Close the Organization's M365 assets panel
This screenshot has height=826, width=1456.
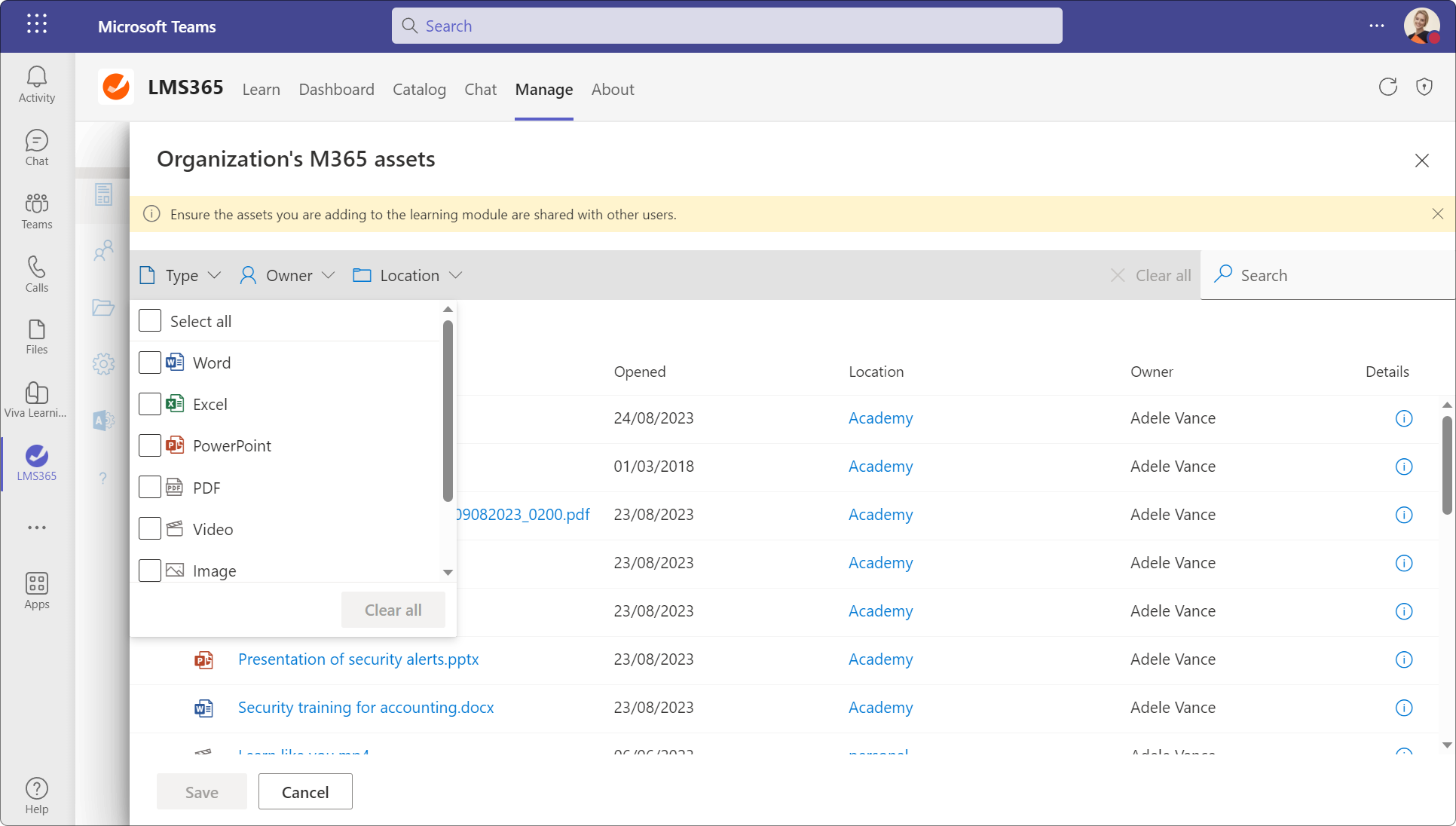point(1422,161)
